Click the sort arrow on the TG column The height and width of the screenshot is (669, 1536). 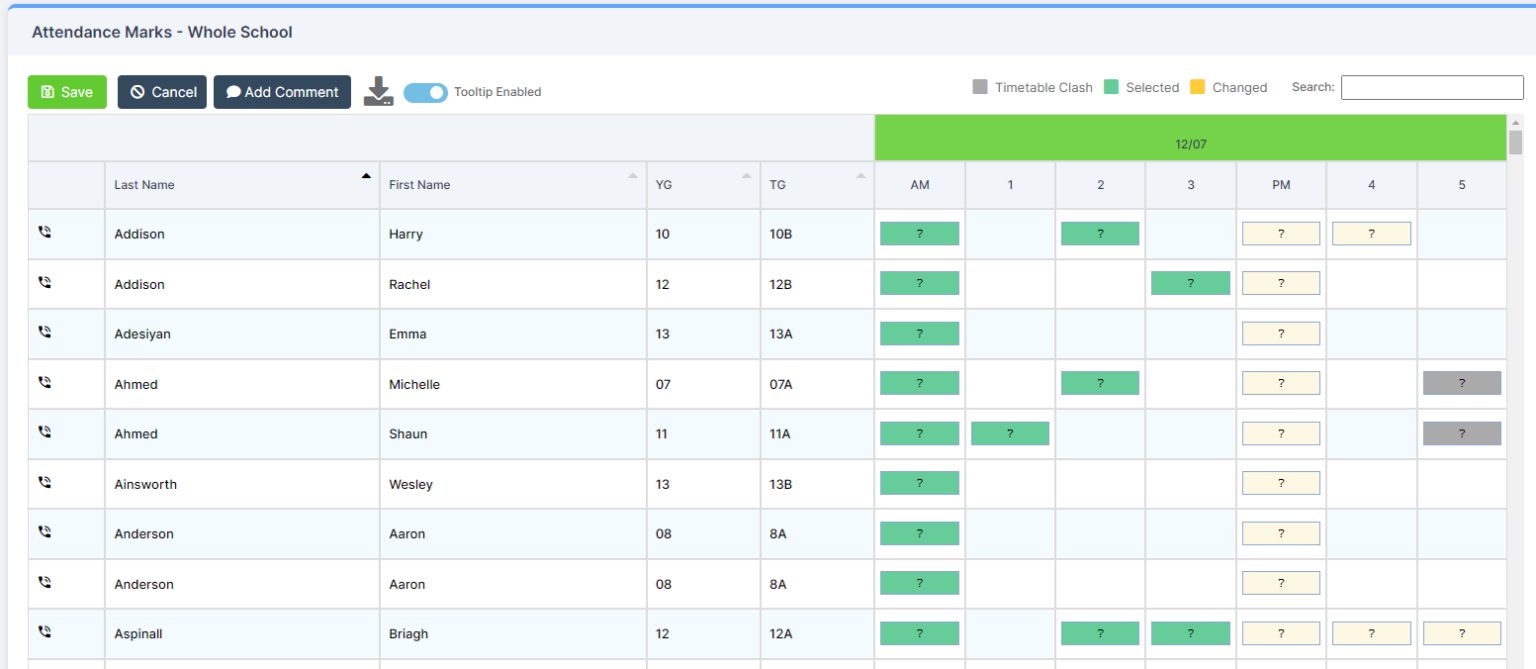tap(858, 177)
